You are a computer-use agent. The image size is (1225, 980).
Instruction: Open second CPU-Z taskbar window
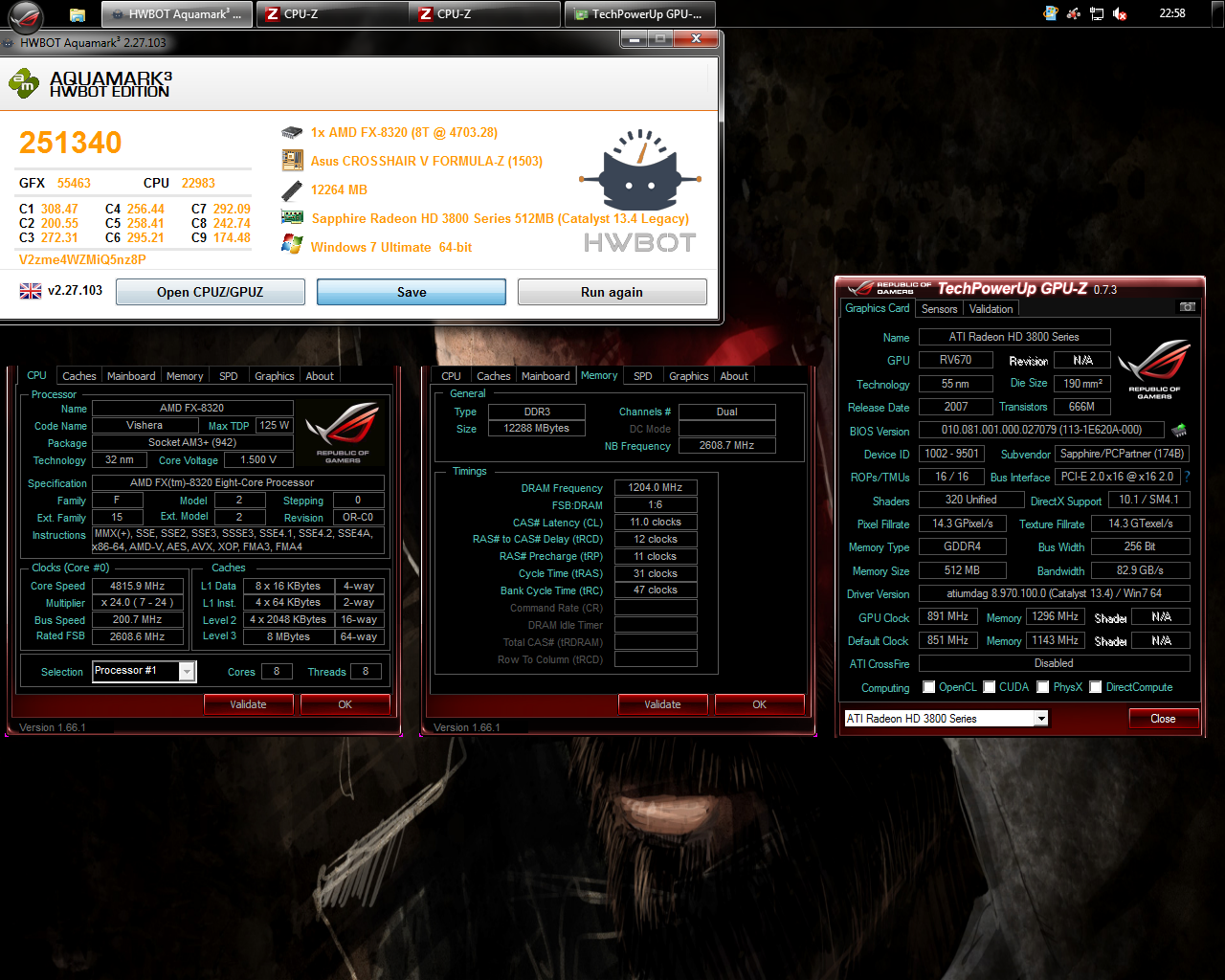tap(485, 14)
